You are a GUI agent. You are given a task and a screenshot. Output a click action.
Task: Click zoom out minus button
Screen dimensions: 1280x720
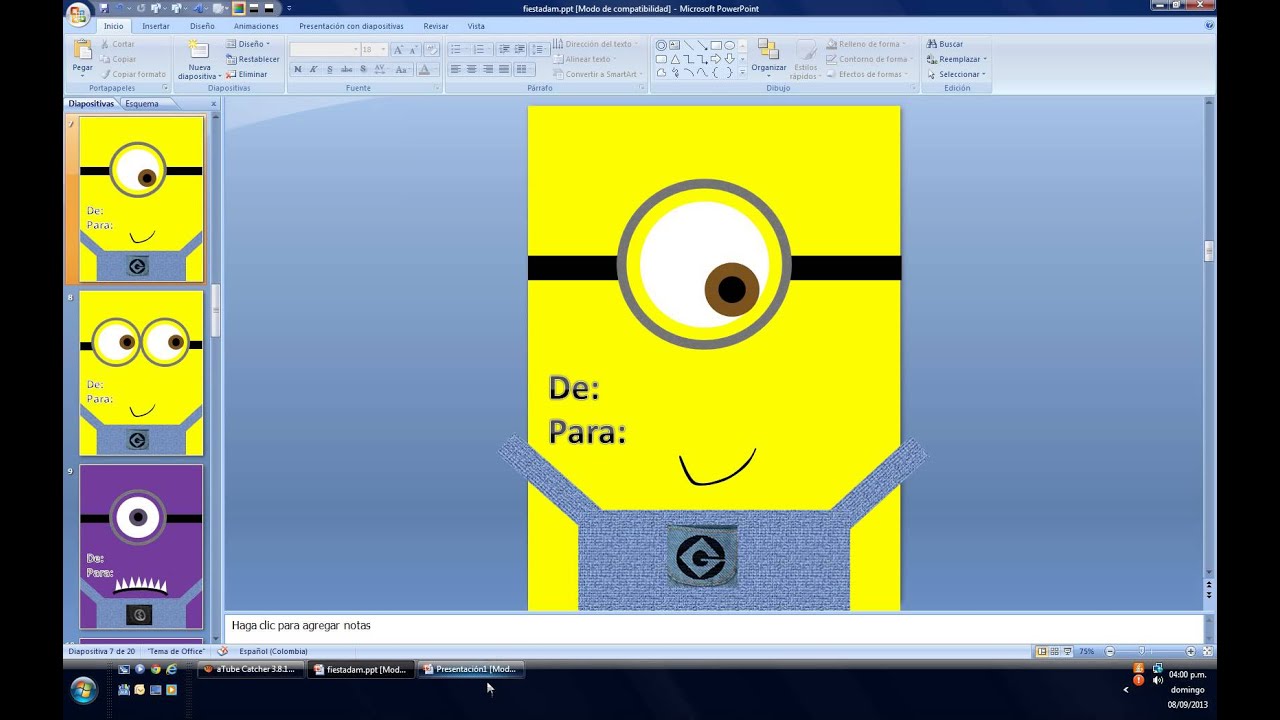1109,651
